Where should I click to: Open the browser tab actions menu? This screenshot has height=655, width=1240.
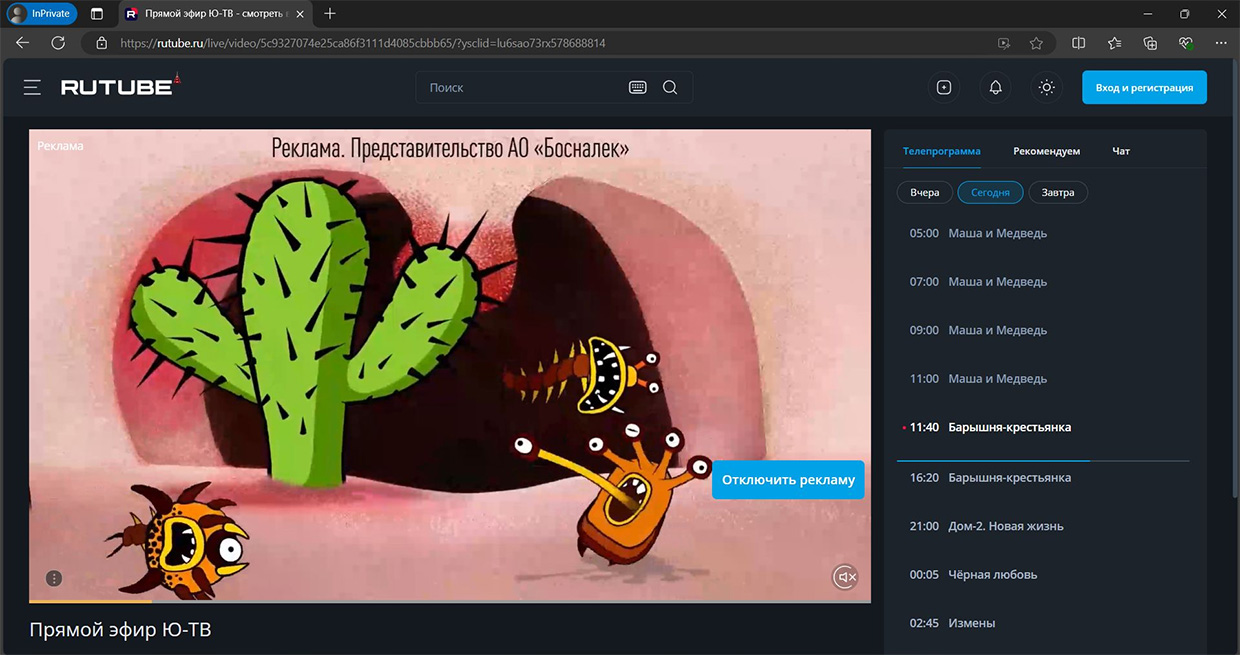(x=97, y=14)
